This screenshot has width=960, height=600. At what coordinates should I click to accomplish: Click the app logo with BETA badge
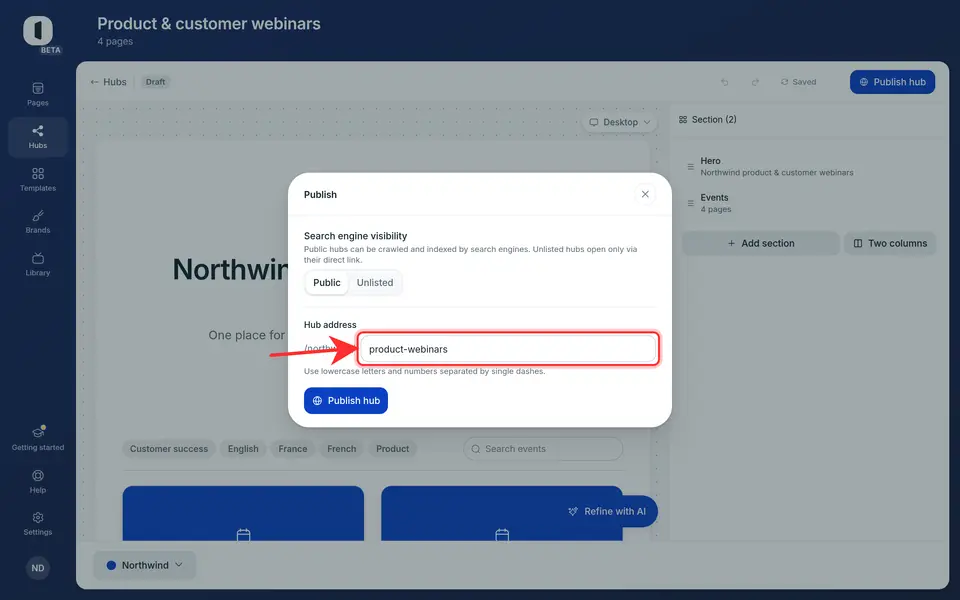tap(38, 32)
